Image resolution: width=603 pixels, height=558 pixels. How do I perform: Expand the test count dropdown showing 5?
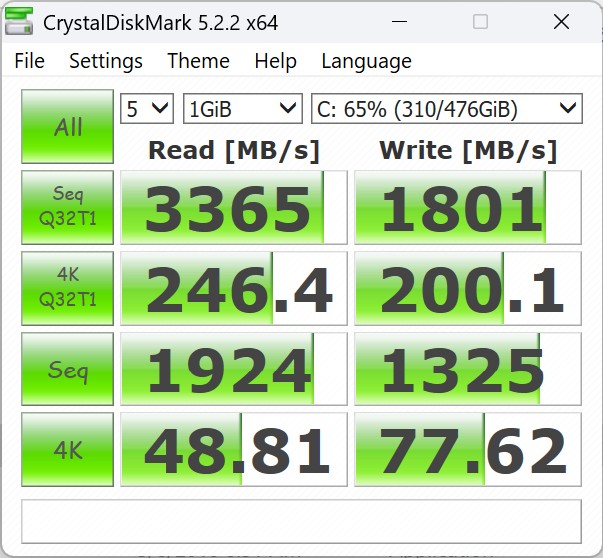(147, 108)
